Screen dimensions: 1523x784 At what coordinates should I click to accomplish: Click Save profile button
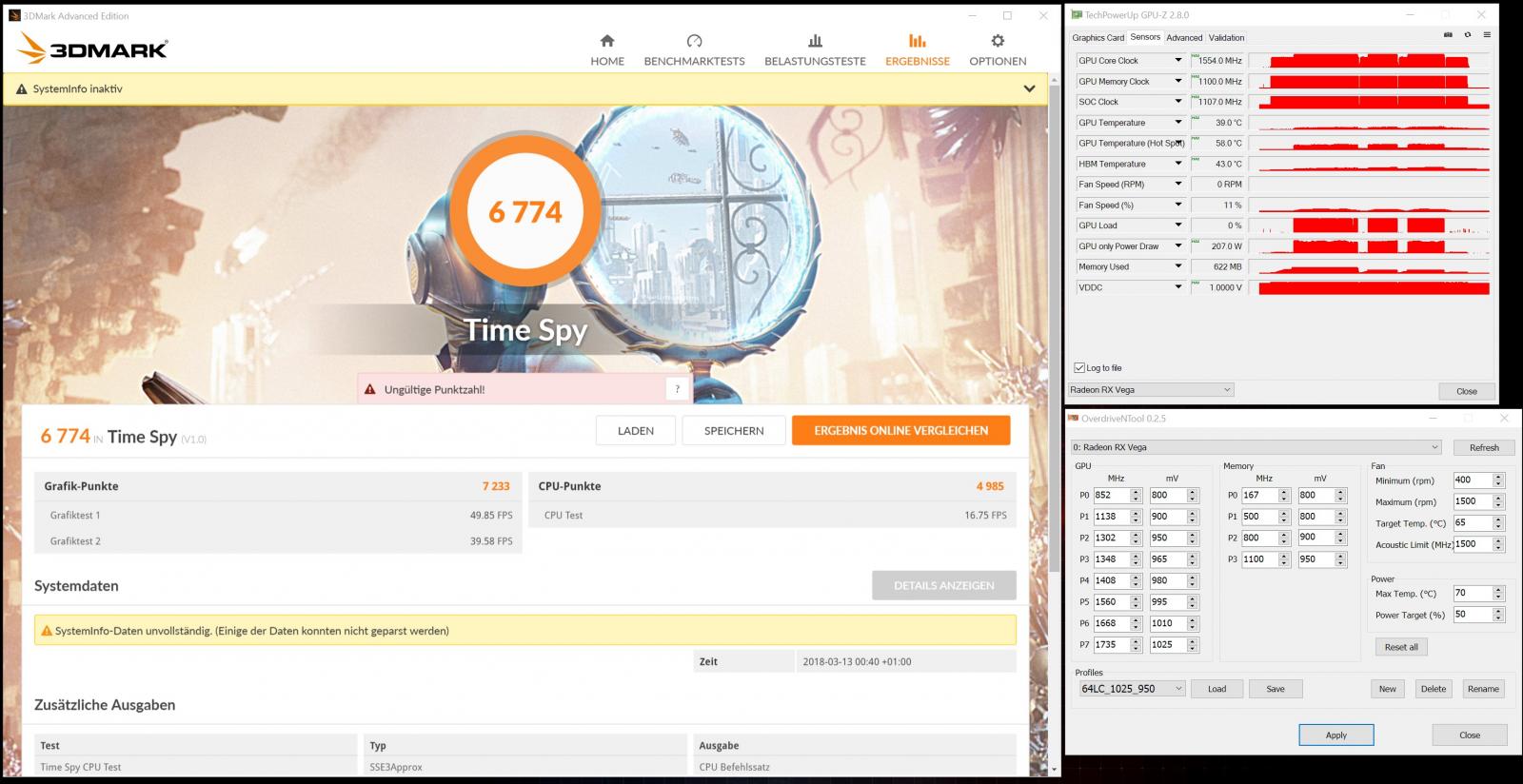1276,689
